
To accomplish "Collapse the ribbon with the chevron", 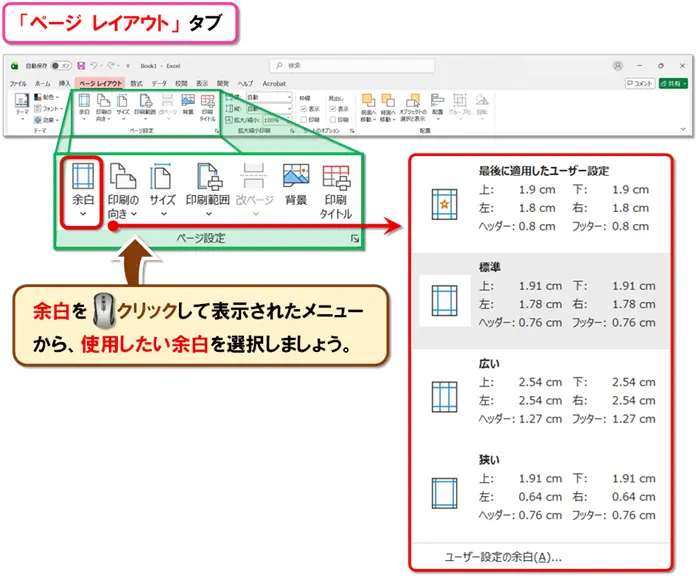I will pyautogui.click(x=683, y=129).
